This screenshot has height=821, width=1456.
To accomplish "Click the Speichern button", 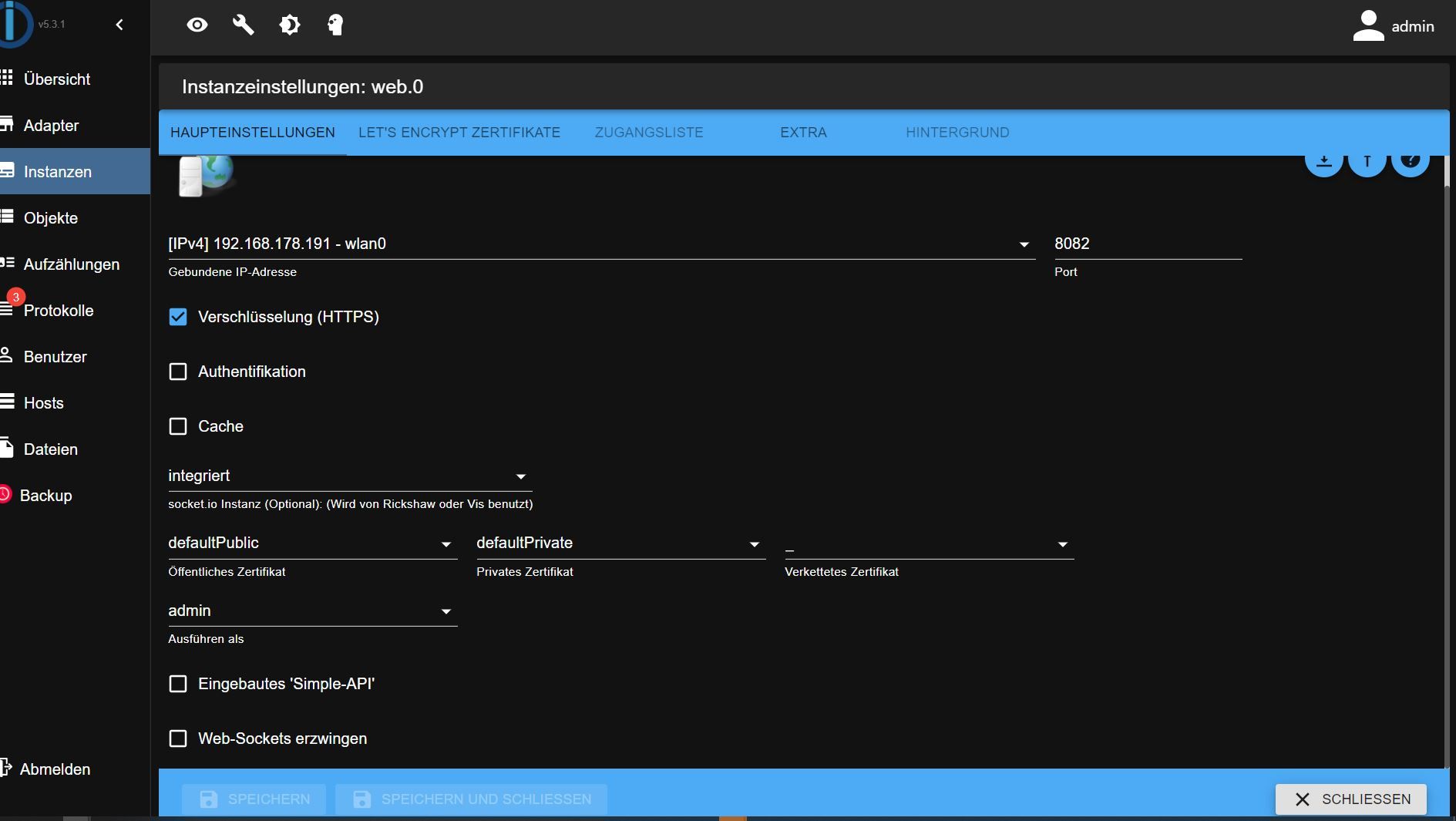I will (254, 799).
